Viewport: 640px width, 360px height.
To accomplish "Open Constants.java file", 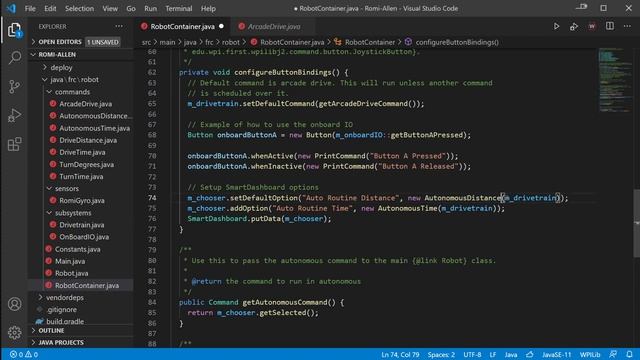I will coord(77,249).
